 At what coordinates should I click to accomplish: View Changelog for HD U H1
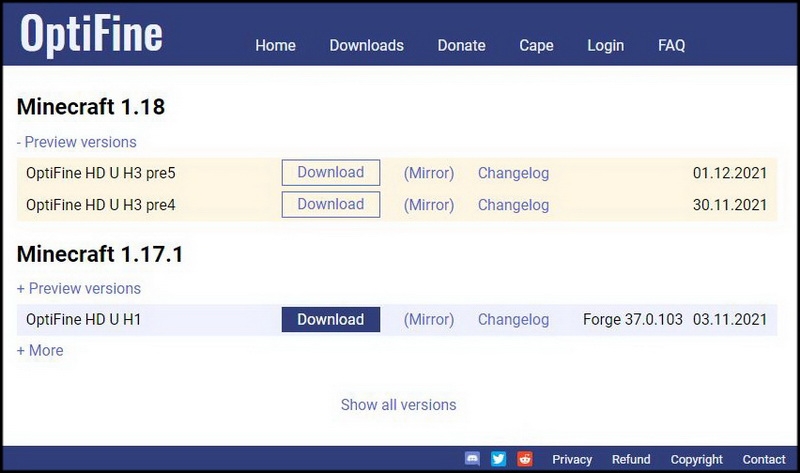coord(513,319)
